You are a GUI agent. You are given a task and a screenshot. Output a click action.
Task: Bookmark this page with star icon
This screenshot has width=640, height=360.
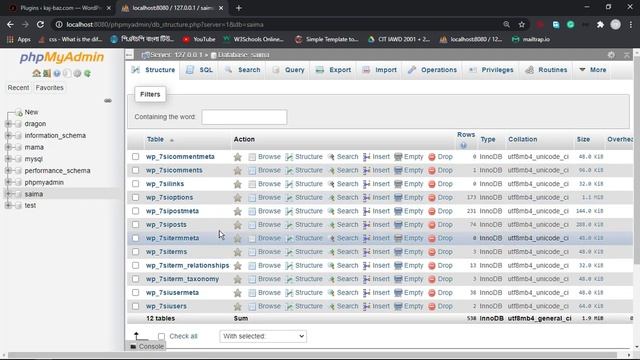[x=522, y=24]
